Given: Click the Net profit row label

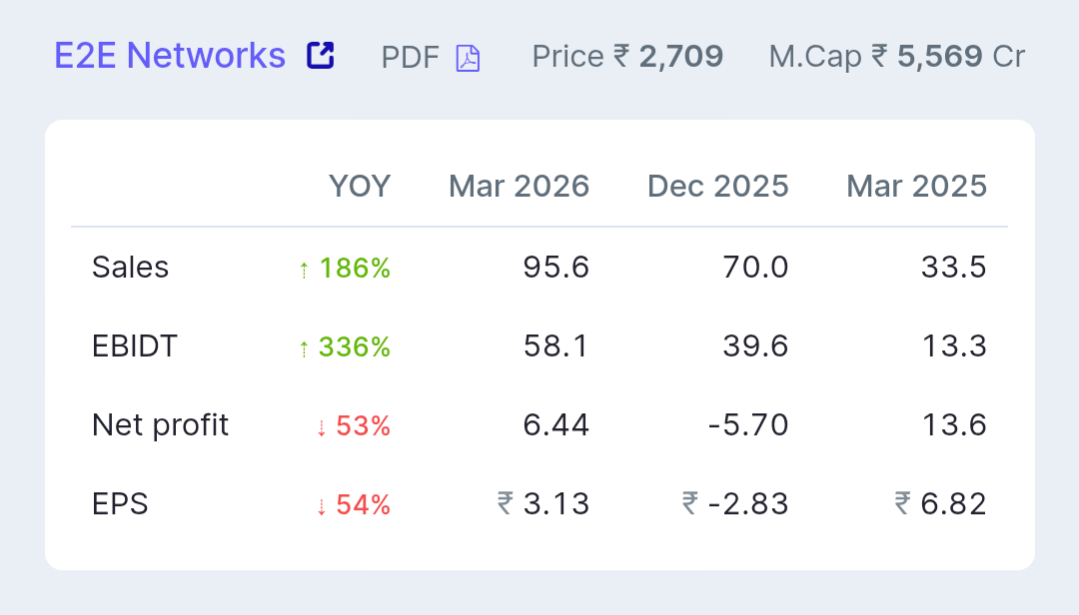Looking at the screenshot, I should pyautogui.click(x=160, y=426).
